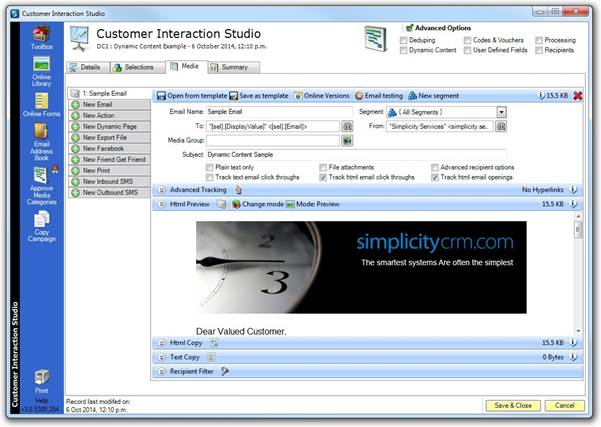Image resolution: width=601 pixels, height=427 pixels.
Task: Add a New Dynamic Page item
Action: click(110, 126)
